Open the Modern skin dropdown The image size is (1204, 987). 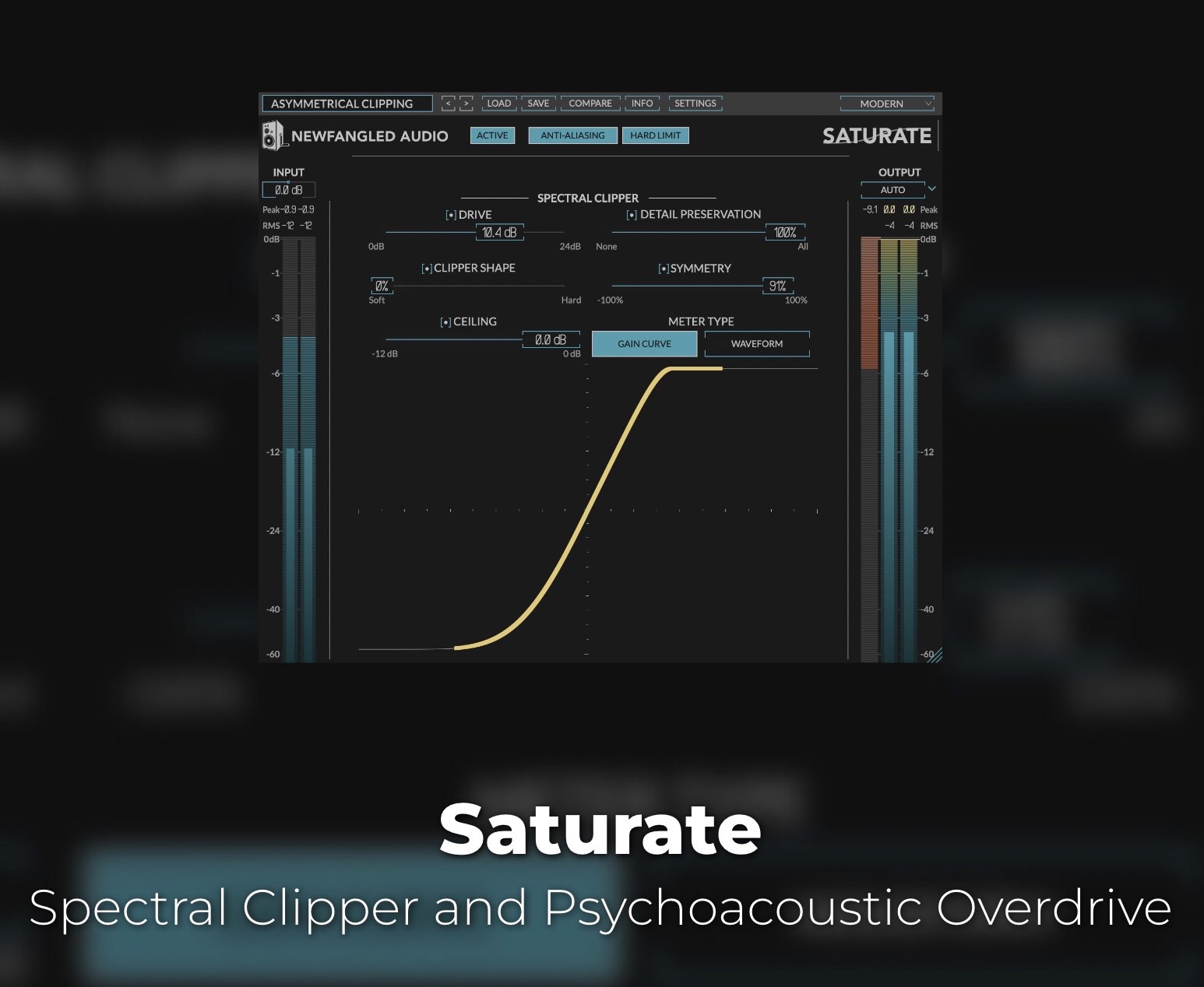(x=886, y=104)
